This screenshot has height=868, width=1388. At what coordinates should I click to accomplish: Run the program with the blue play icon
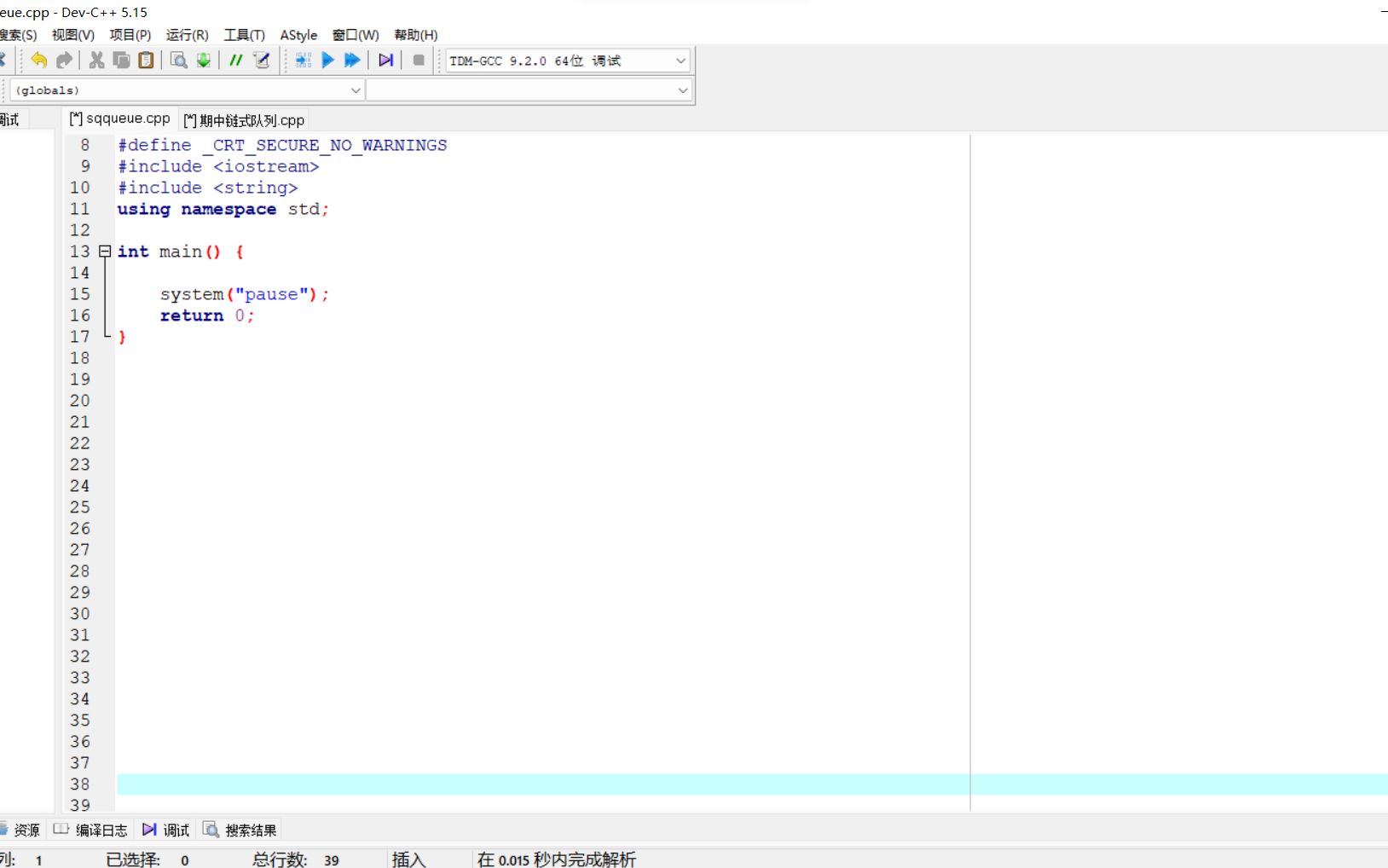click(327, 60)
